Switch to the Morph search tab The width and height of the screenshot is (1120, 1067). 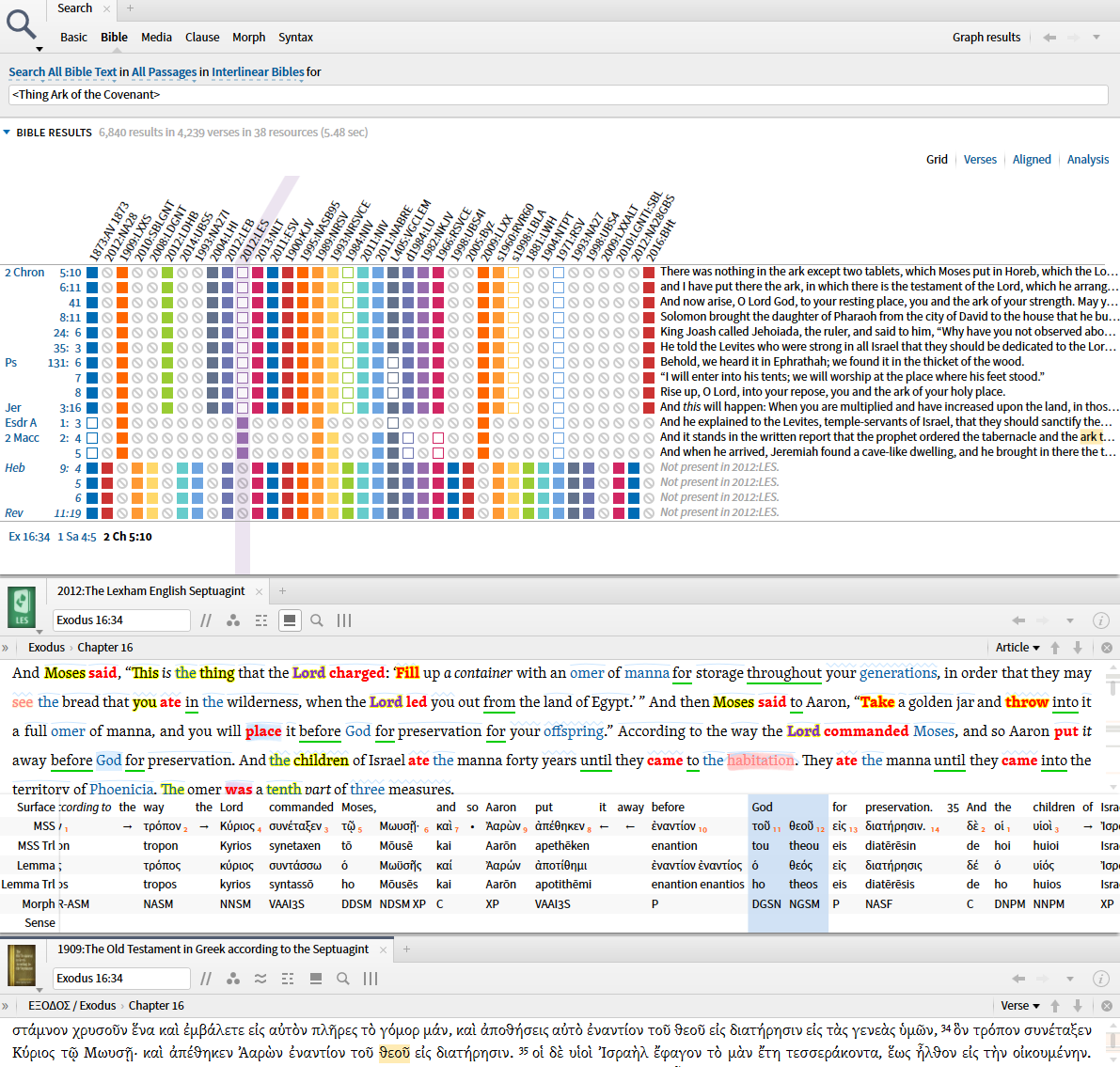(248, 38)
